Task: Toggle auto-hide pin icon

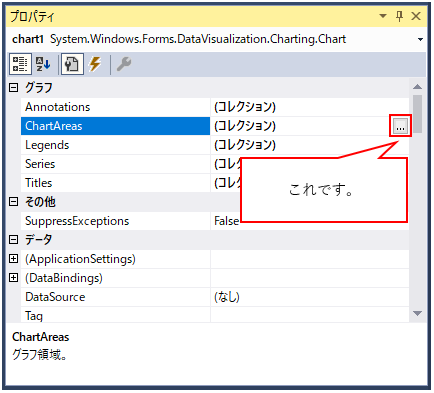Action: (x=399, y=16)
